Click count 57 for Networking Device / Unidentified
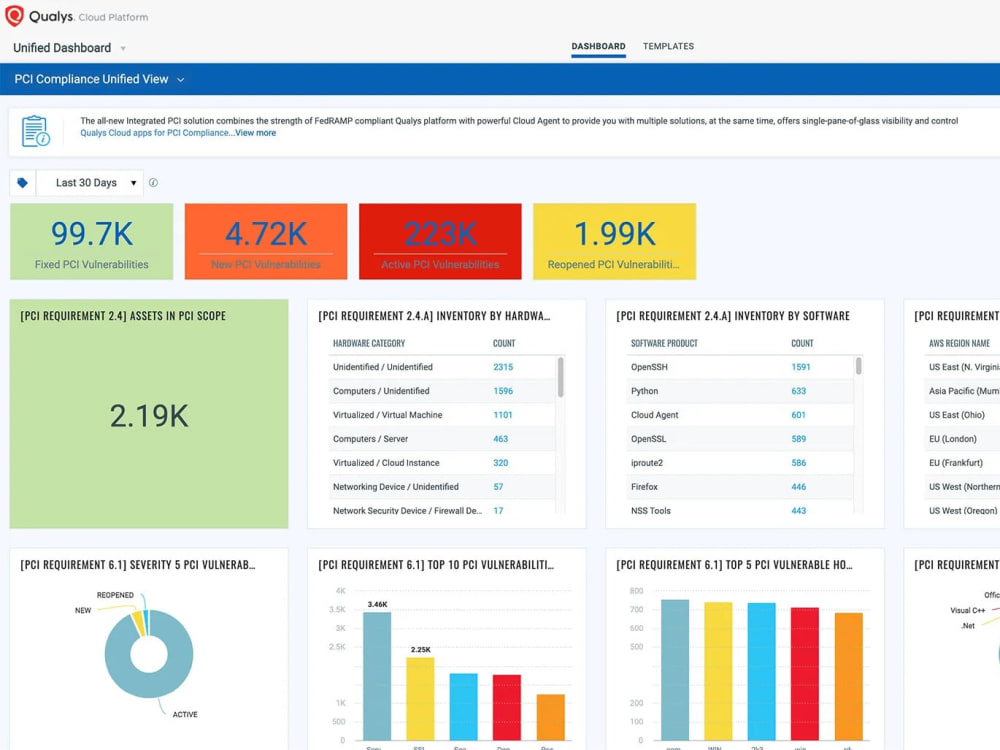The width and height of the screenshot is (1000, 750). pos(498,487)
